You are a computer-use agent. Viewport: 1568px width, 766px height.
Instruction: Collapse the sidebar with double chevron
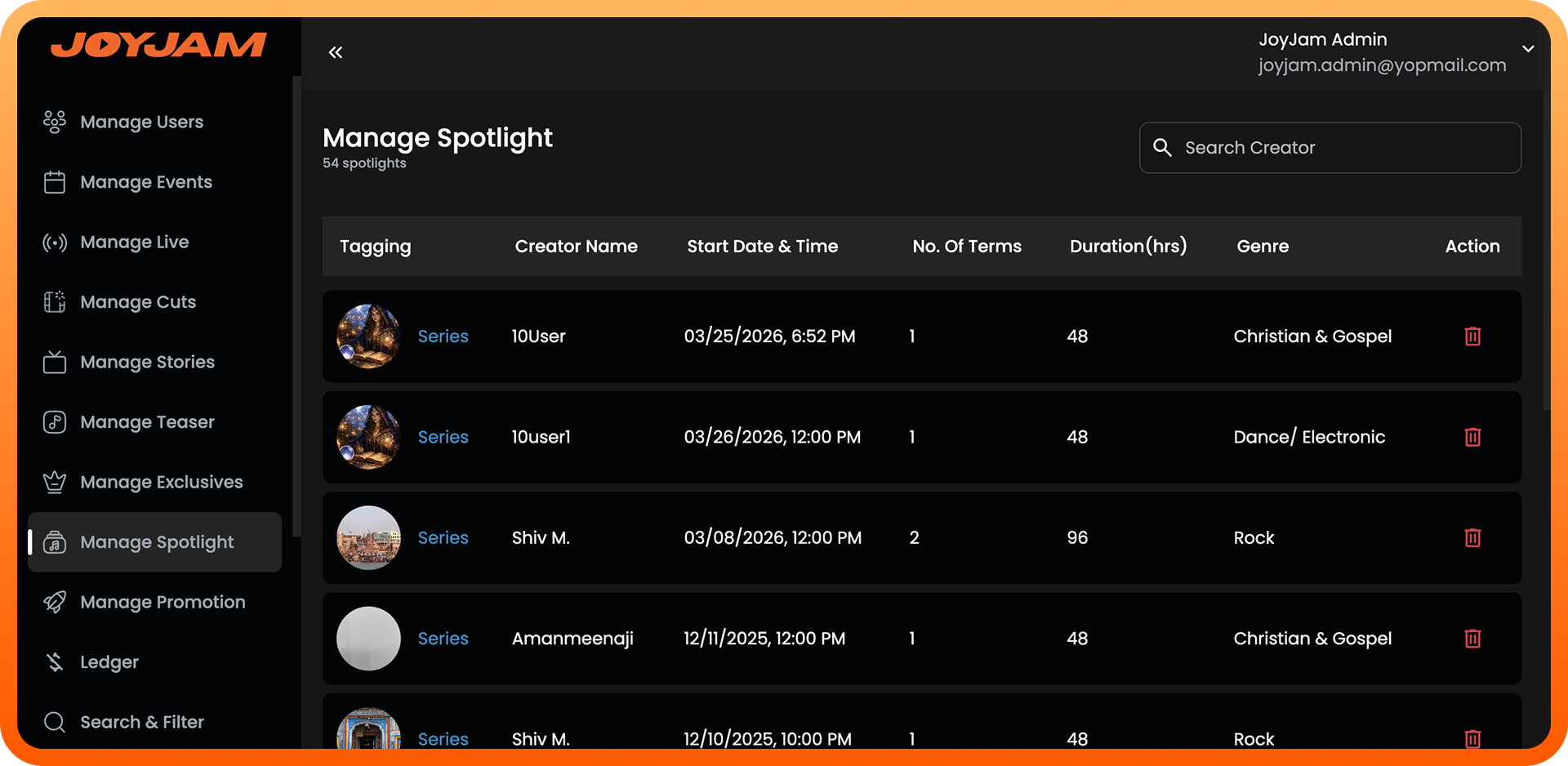click(336, 53)
